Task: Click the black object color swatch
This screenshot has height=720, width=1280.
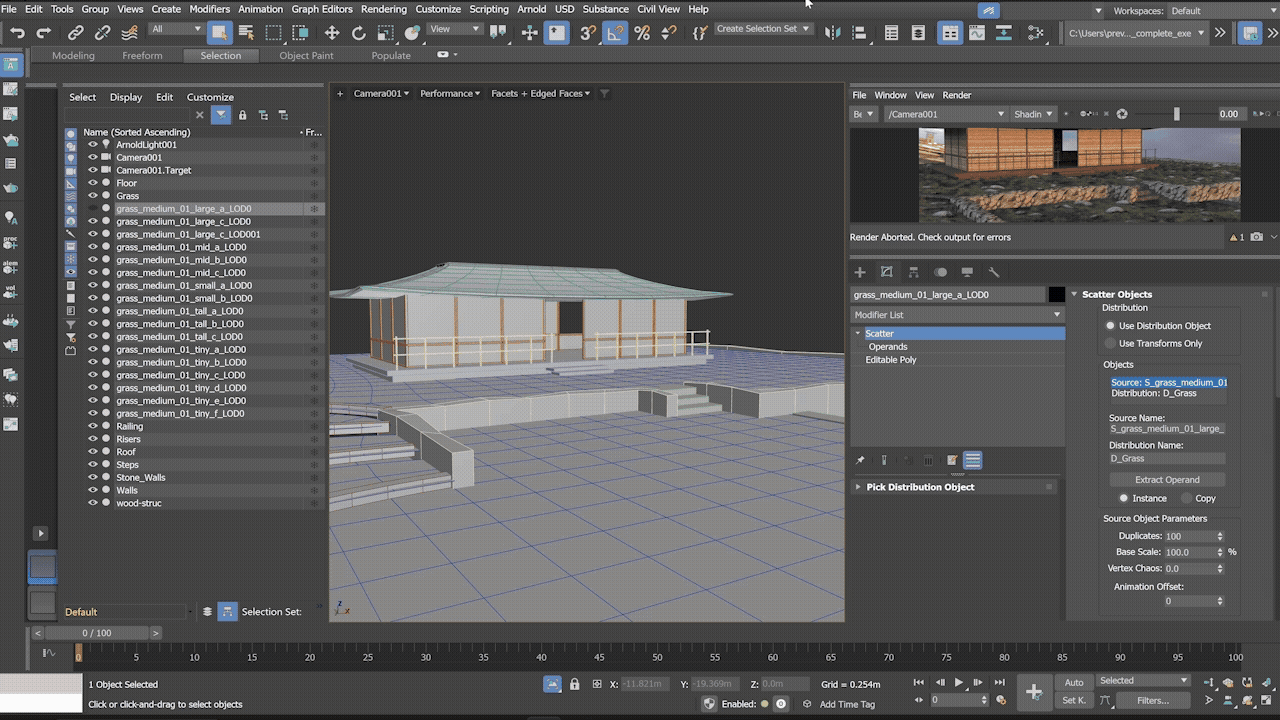Action: click(1056, 295)
